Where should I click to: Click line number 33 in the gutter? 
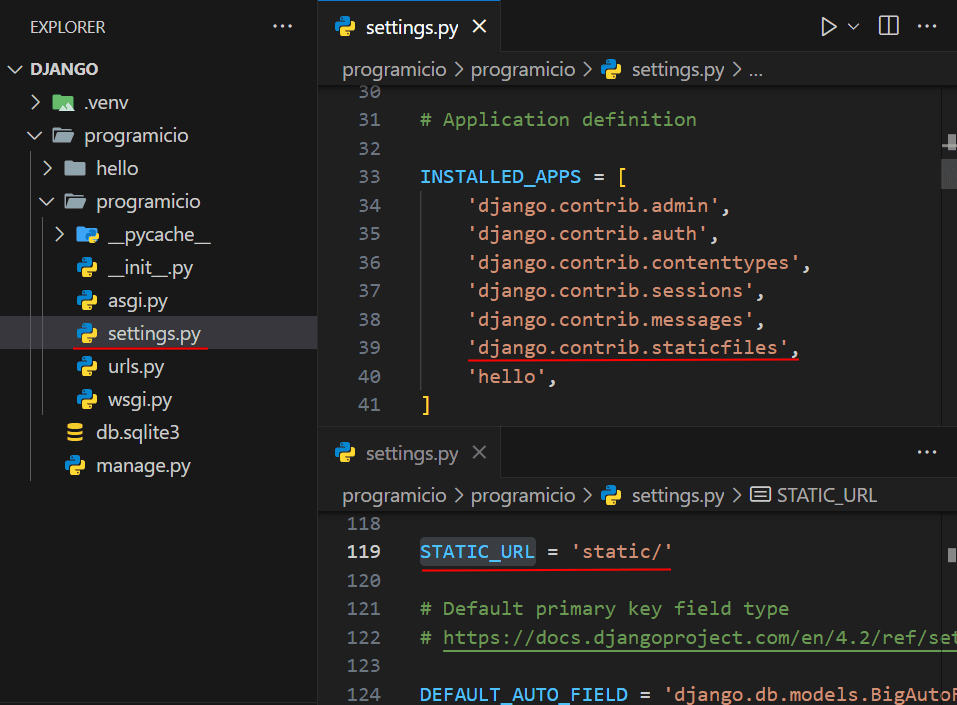tap(369, 177)
